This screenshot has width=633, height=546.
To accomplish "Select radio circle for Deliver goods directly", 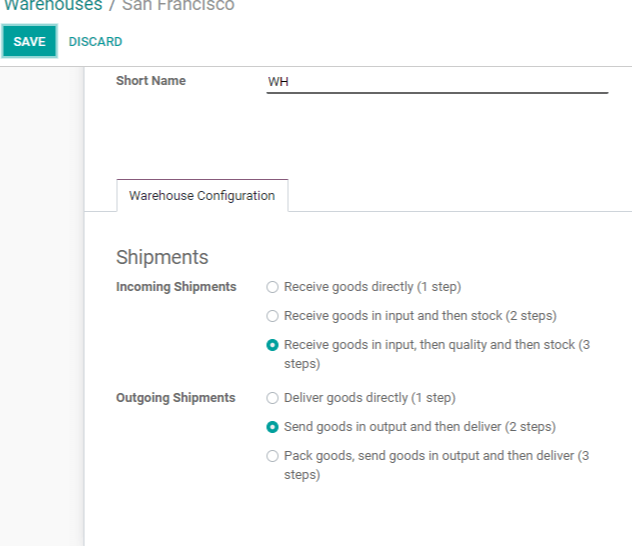I will 272,398.
